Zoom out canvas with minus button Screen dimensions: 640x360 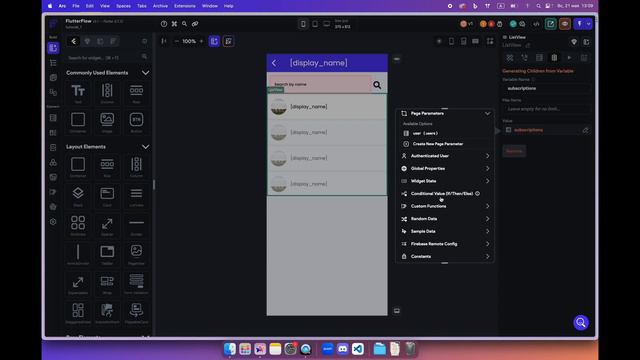pyautogui.click(x=176, y=41)
